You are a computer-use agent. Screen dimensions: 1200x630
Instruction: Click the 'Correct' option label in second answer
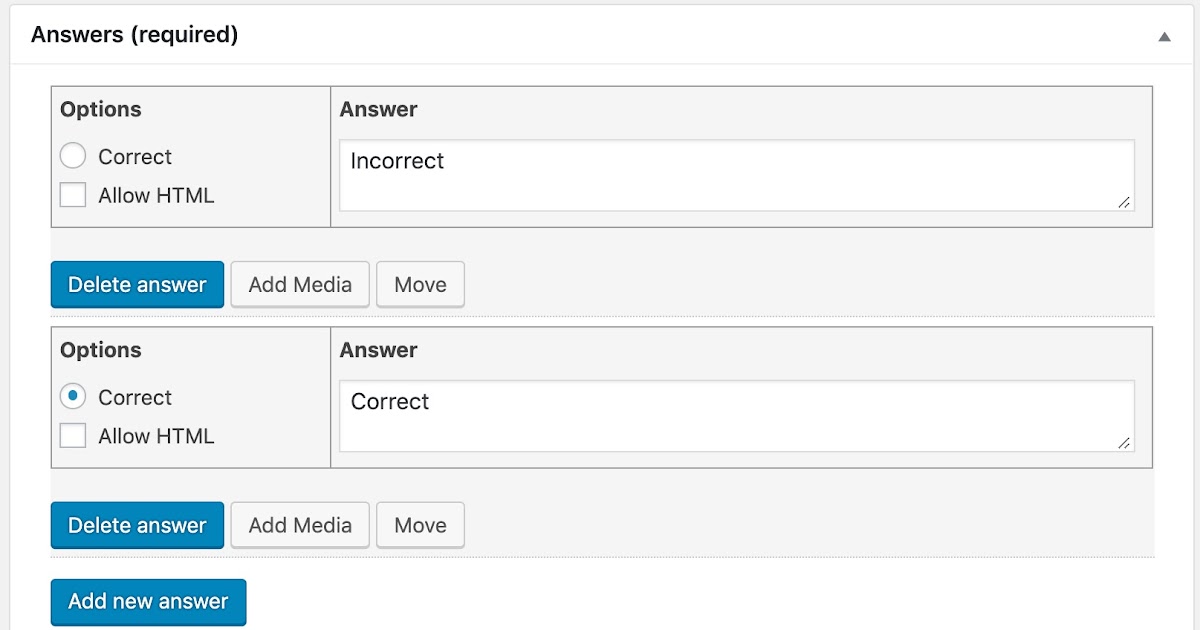coord(135,397)
